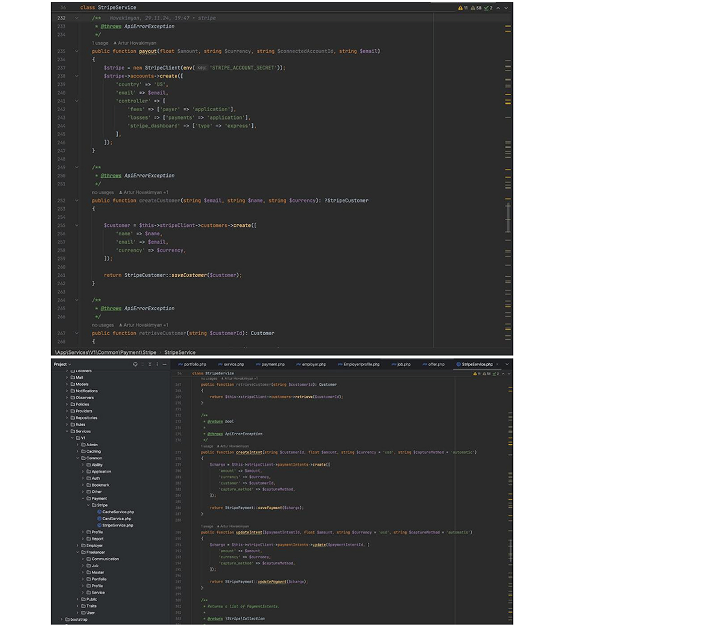Select the Caching folder in tree
The height and width of the screenshot is (632, 707).
tap(93, 452)
